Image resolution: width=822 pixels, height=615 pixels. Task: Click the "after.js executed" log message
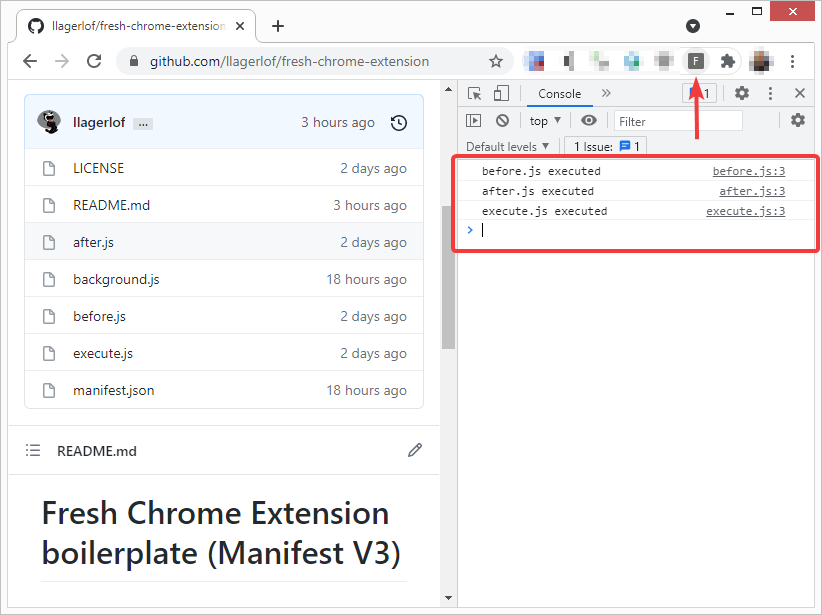click(x=538, y=191)
